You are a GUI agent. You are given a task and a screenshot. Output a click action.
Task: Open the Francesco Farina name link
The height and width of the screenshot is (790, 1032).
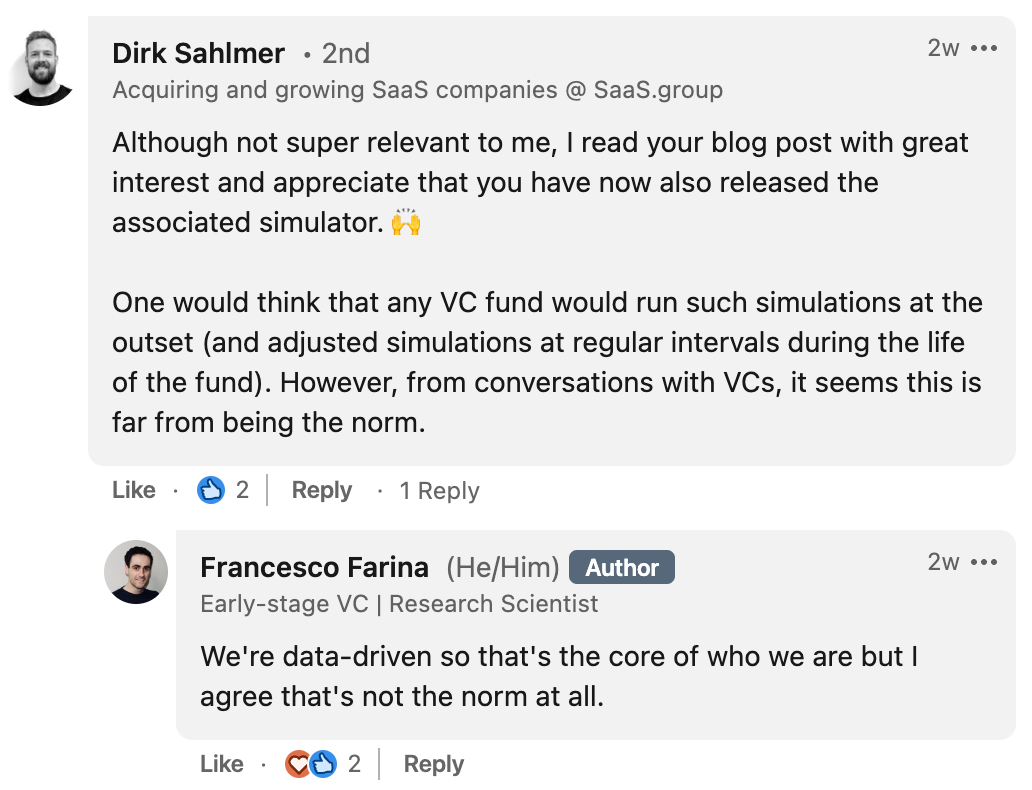315,567
